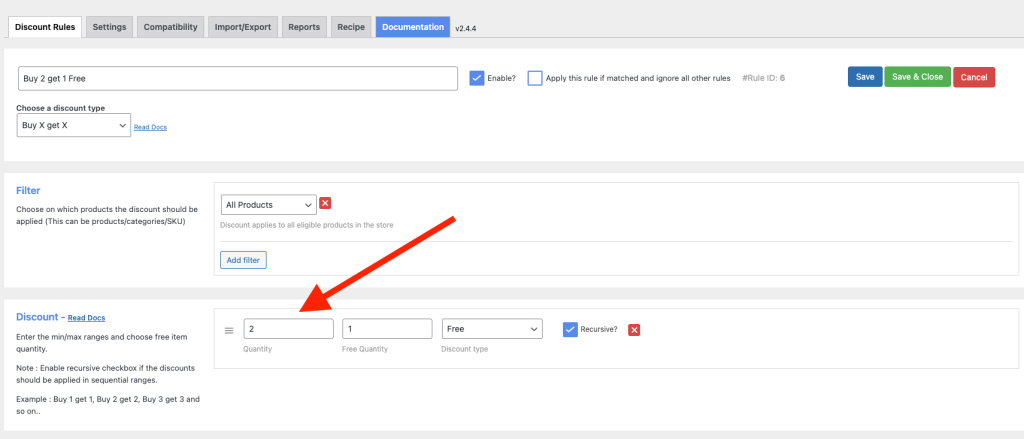Focus the rule title field 'Buy 2 get 1 Free'
The height and width of the screenshot is (439, 1024).
click(238, 78)
